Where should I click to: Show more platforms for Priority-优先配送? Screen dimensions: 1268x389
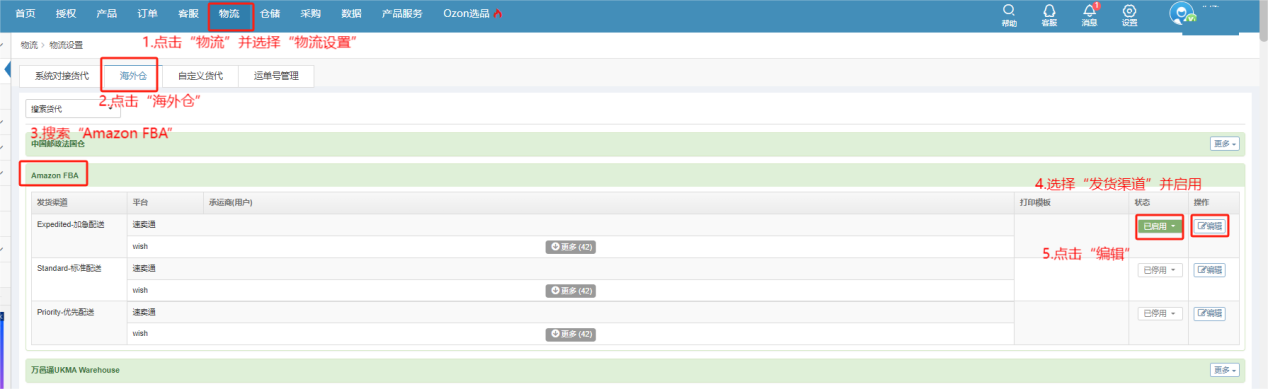[x=571, y=334]
